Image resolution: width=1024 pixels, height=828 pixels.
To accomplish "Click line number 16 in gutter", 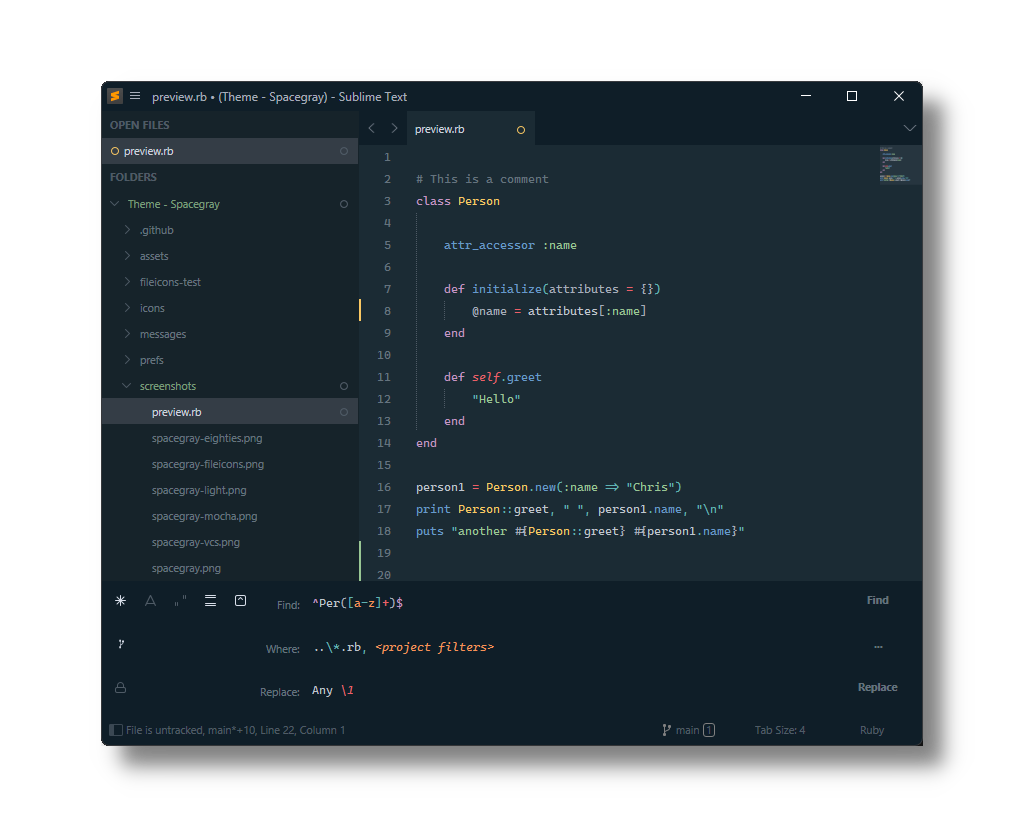I will pos(384,487).
